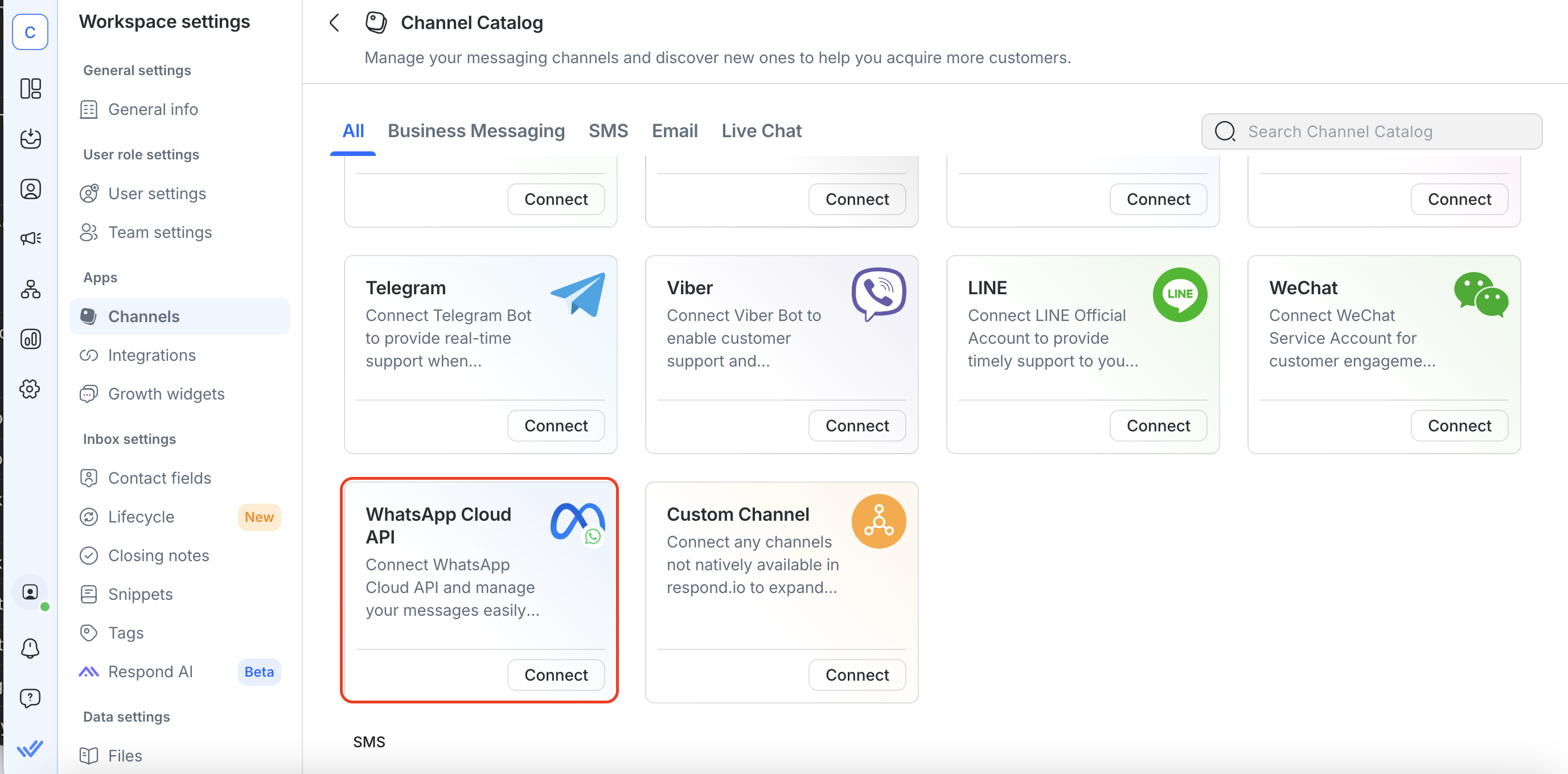
Task: Connect the Telegram channel
Action: pyautogui.click(x=555, y=425)
